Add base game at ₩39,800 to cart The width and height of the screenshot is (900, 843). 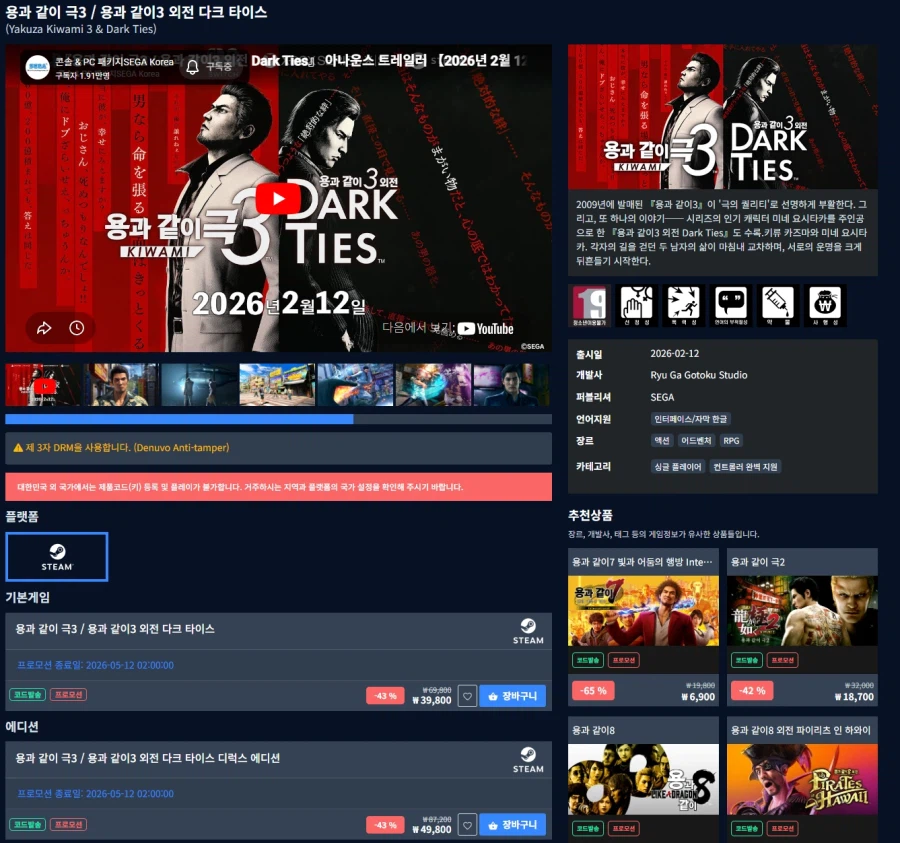coord(512,696)
